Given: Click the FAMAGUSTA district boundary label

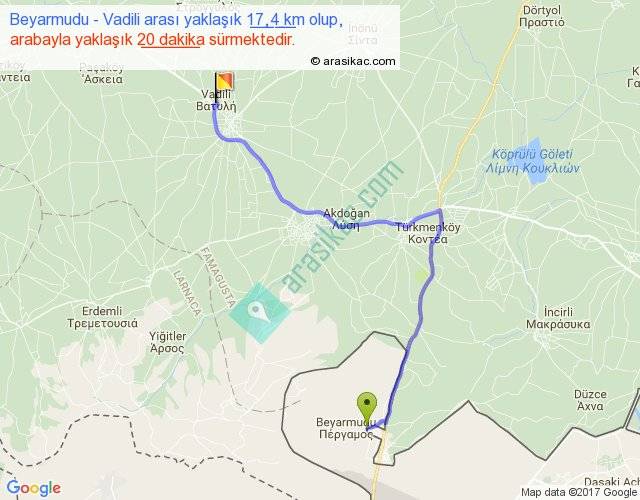Looking at the screenshot, I should click(217, 277).
